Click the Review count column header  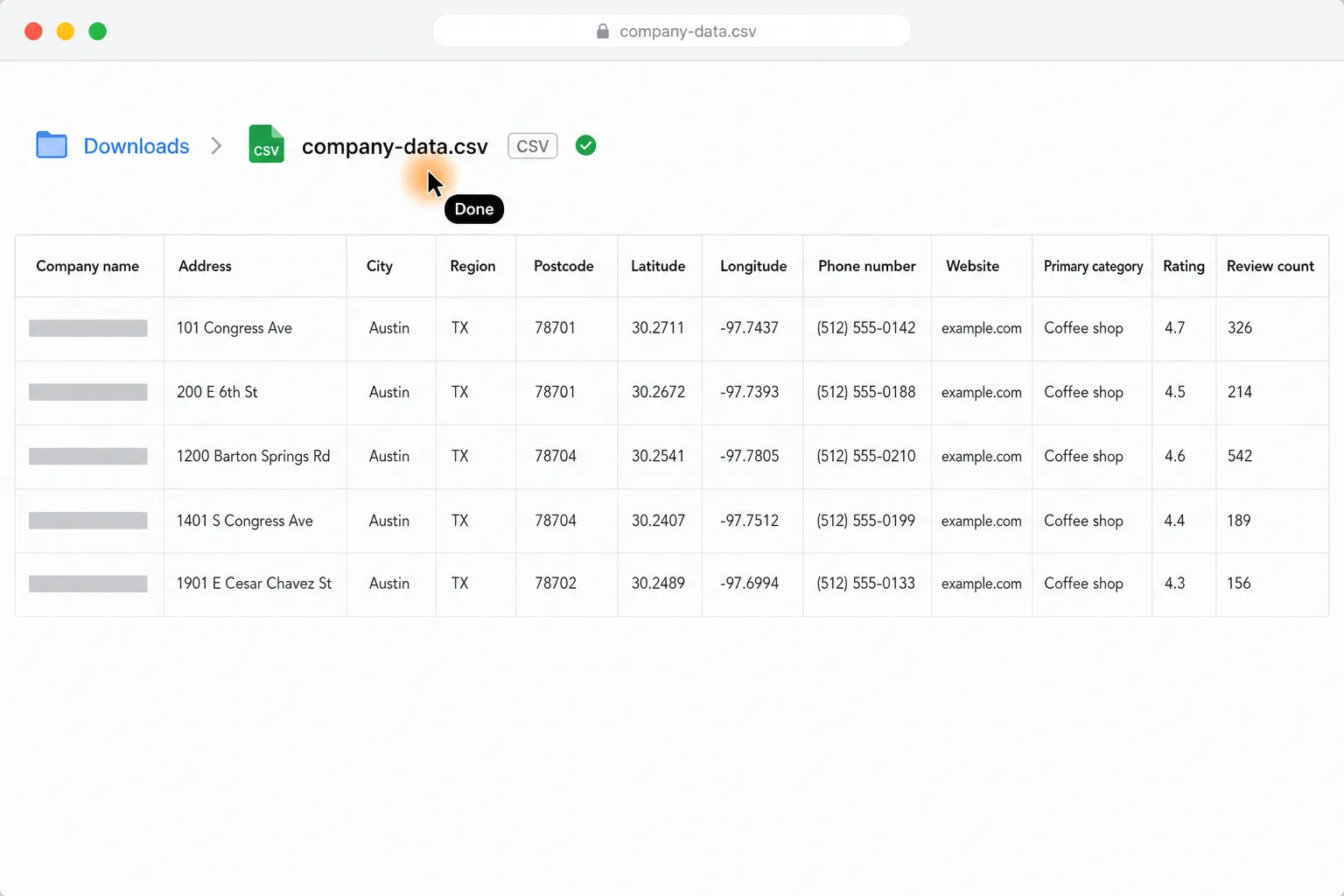pos(1270,266)
